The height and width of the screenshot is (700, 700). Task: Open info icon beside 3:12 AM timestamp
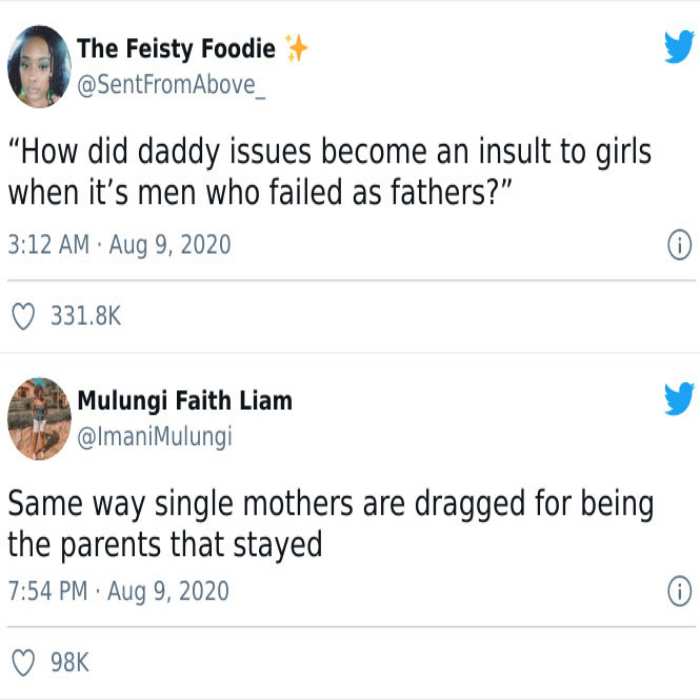[x=679, y=245]
